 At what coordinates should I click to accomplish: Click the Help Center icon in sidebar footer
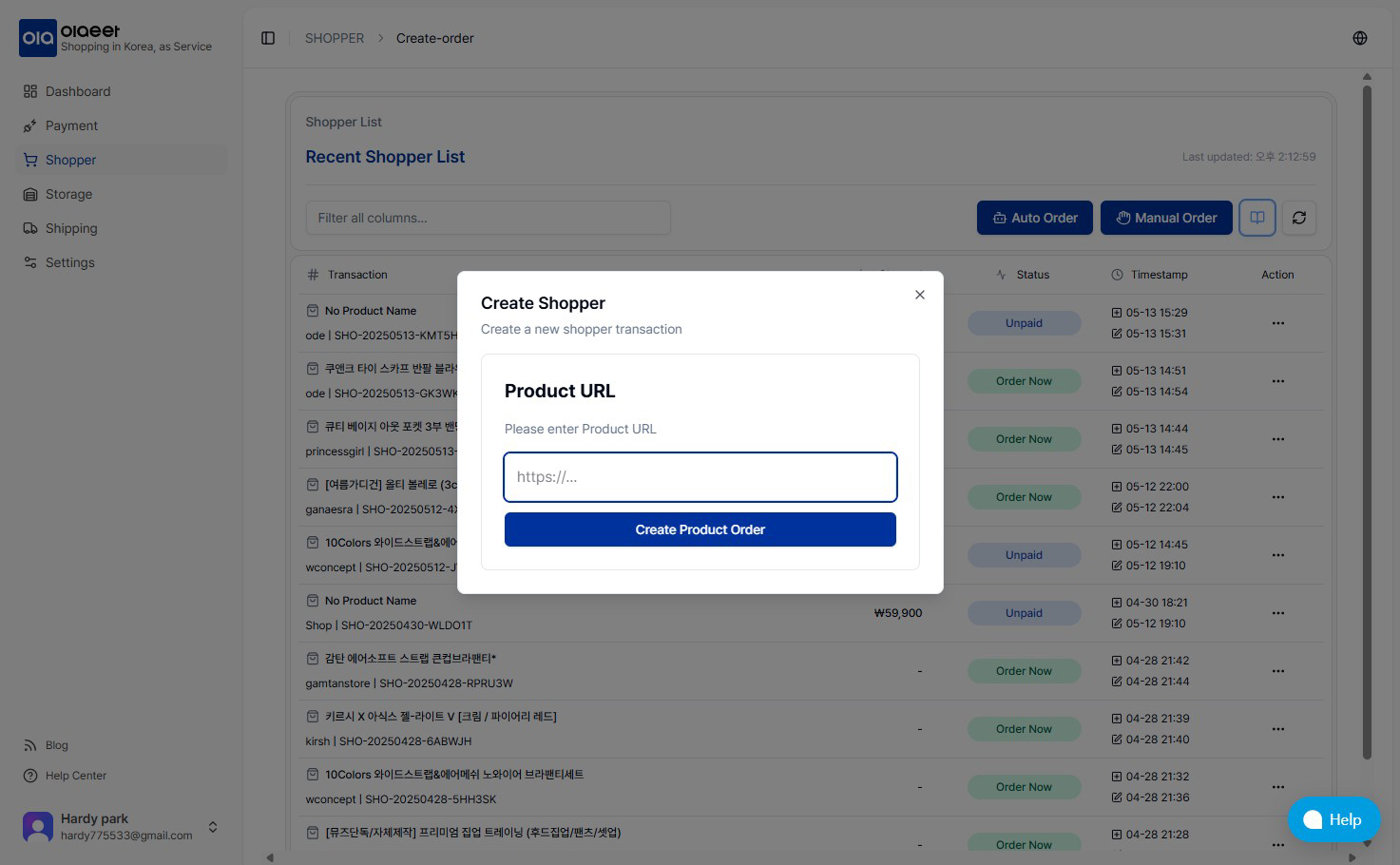[31, 775]
